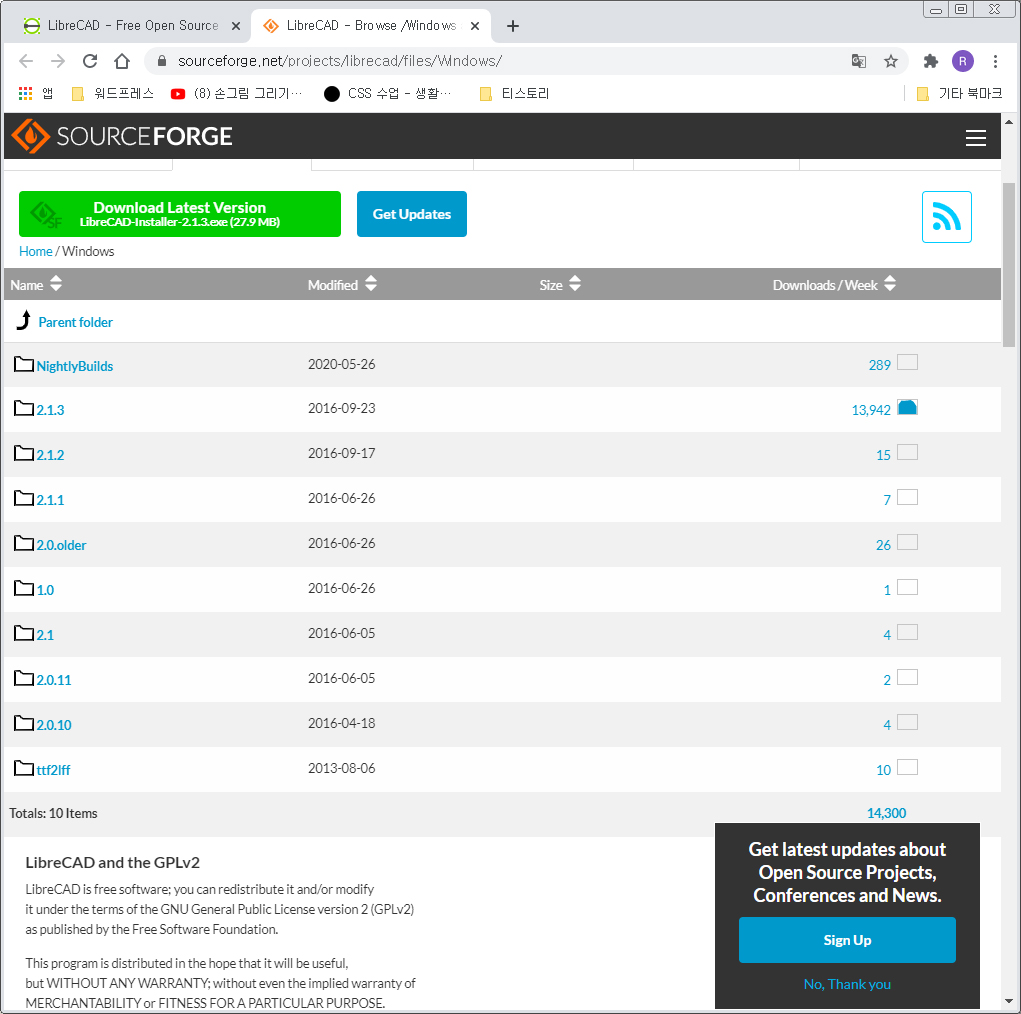This screenshot has width=1021, height=1014.
Task: Click the scrollbar up arrow
Action: coord(1009,122)
